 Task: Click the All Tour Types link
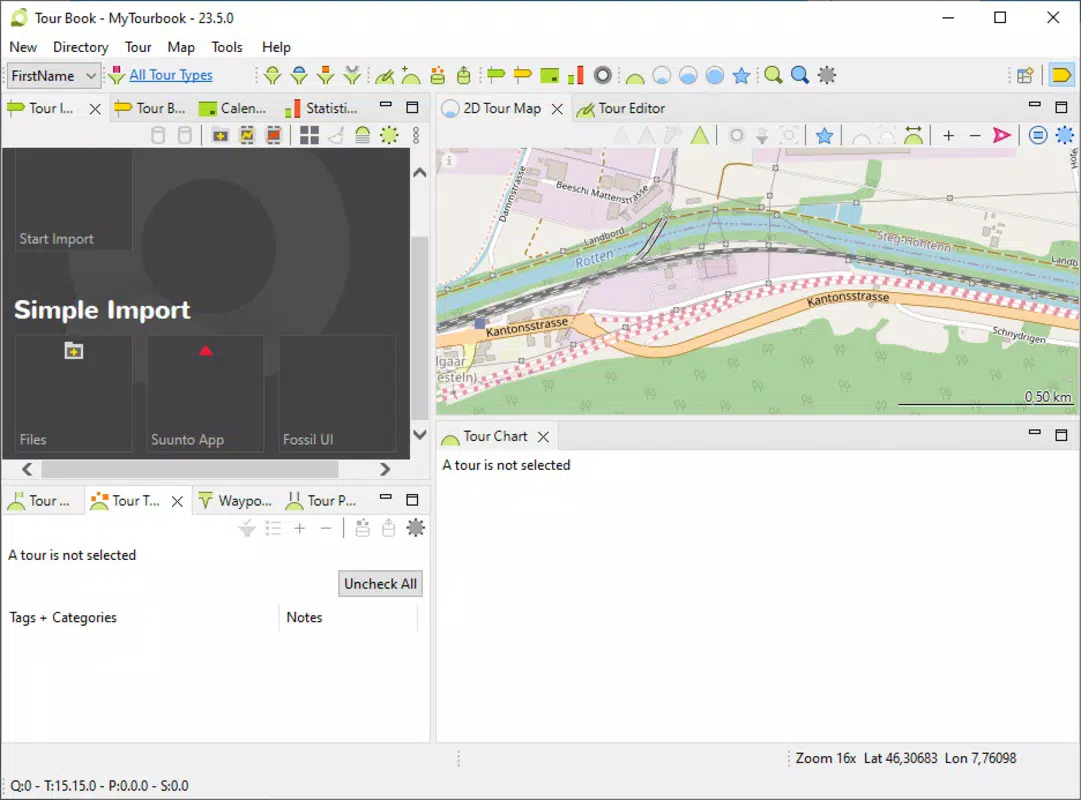pyautogui.click(x=170, y=75)
